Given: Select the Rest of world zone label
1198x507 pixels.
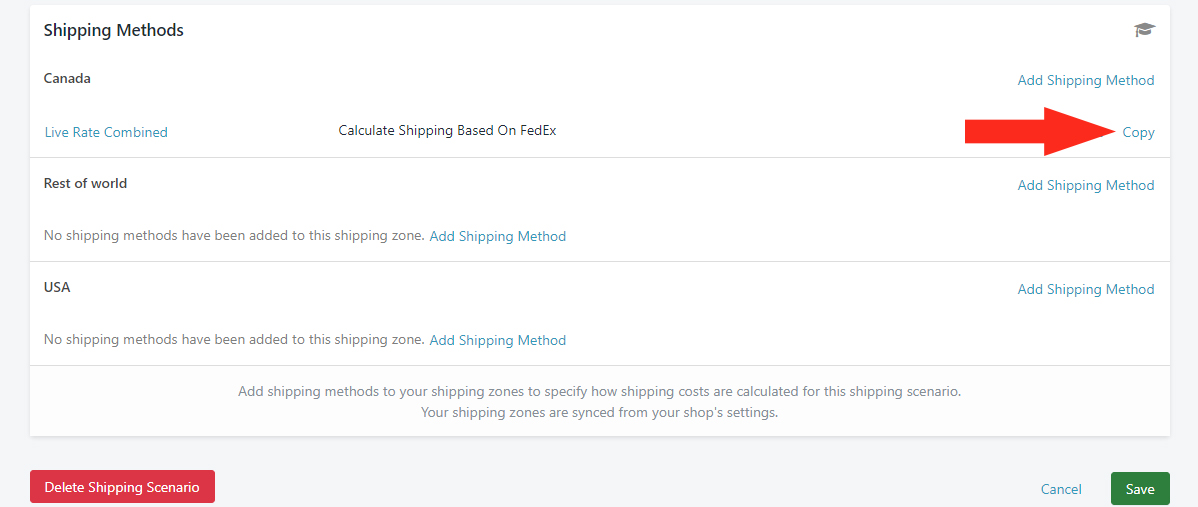Looking at the screenshot, I should [x=86, y=183].
